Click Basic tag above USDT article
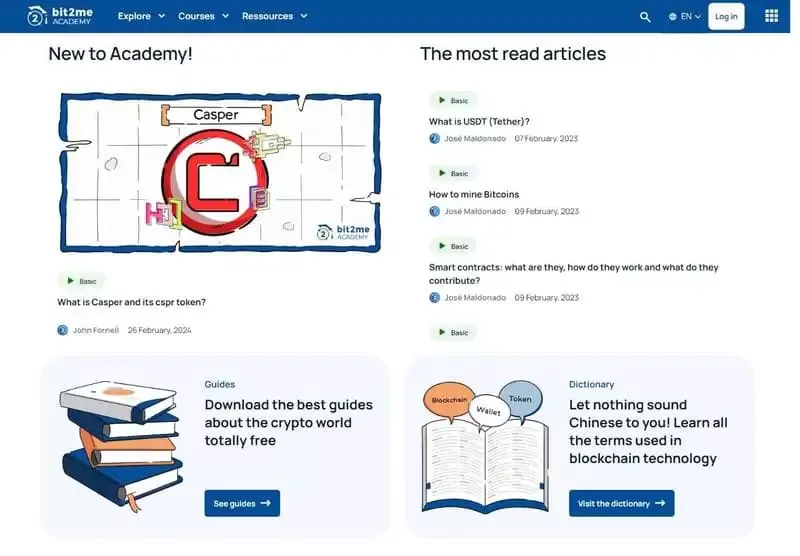 coord(453,100)
